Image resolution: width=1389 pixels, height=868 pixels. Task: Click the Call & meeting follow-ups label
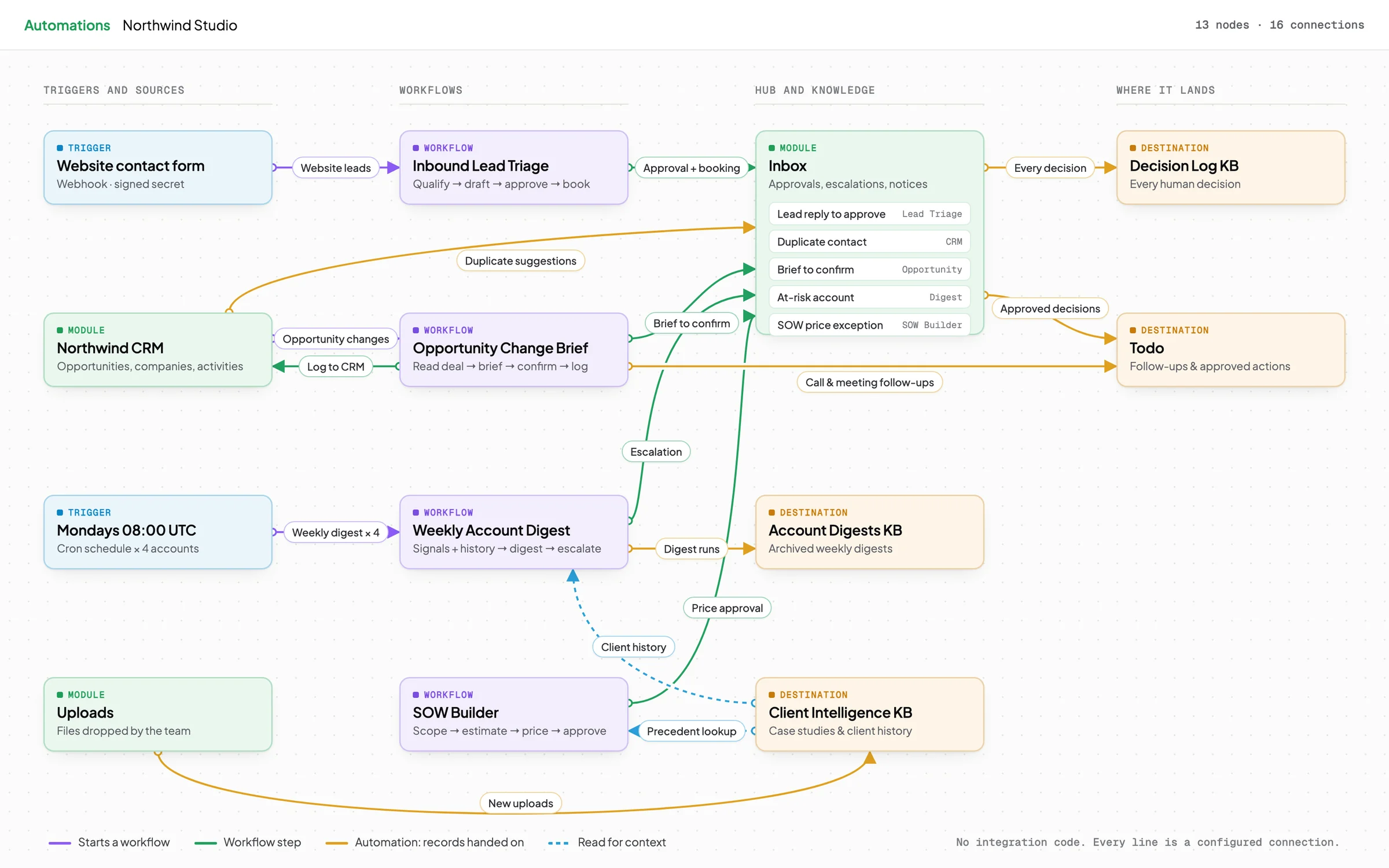[870, 382]
